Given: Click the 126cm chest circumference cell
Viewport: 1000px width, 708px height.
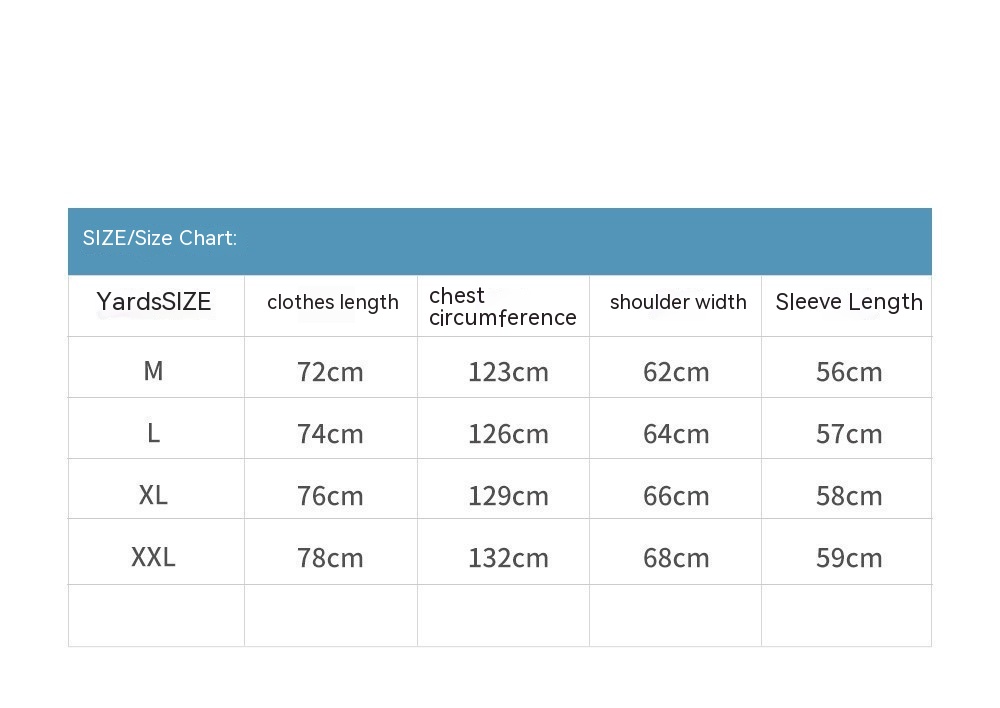Looking at the screenshot, I should pos(508,434).
